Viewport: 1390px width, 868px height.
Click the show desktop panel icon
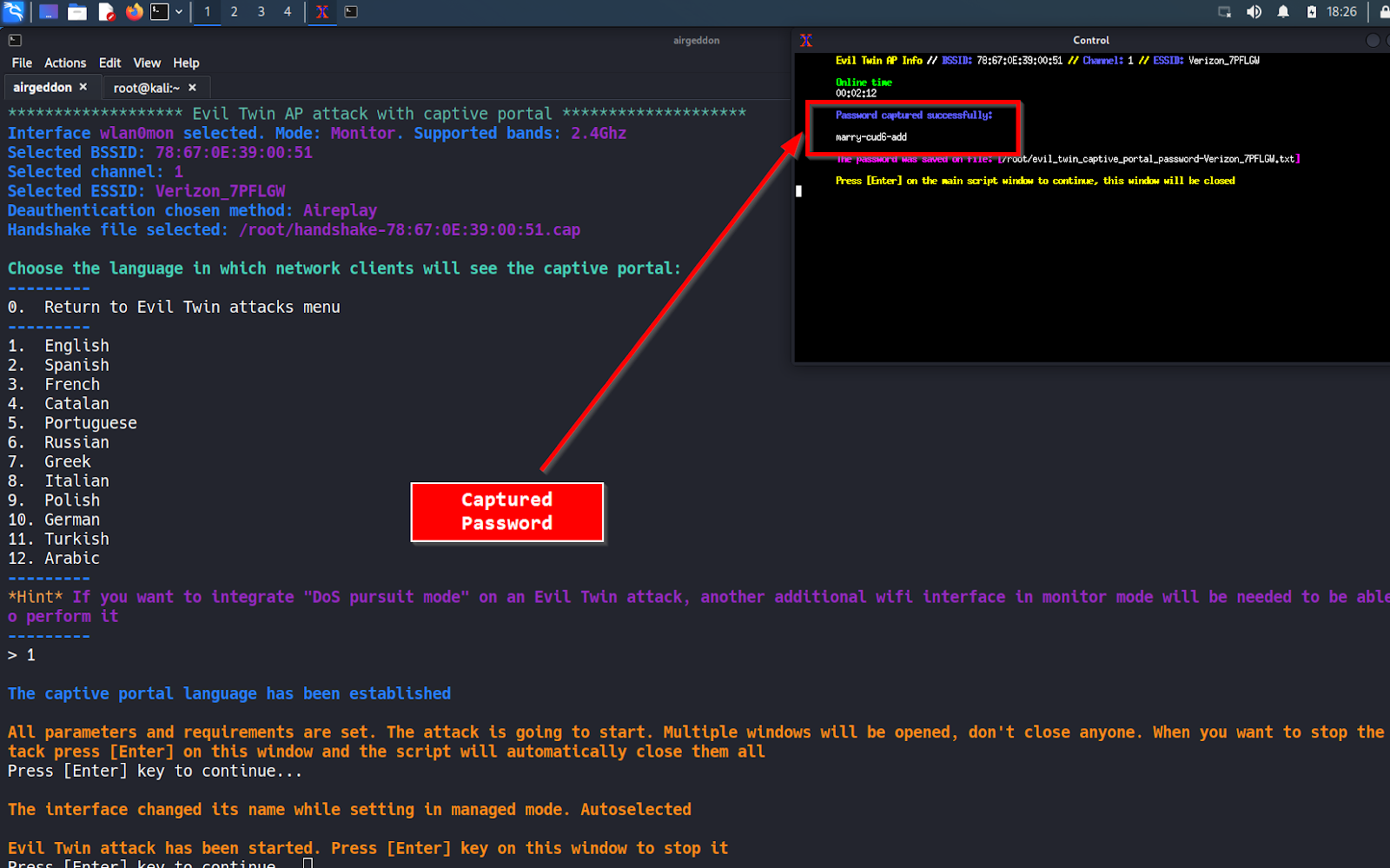[x=49, y=11]
